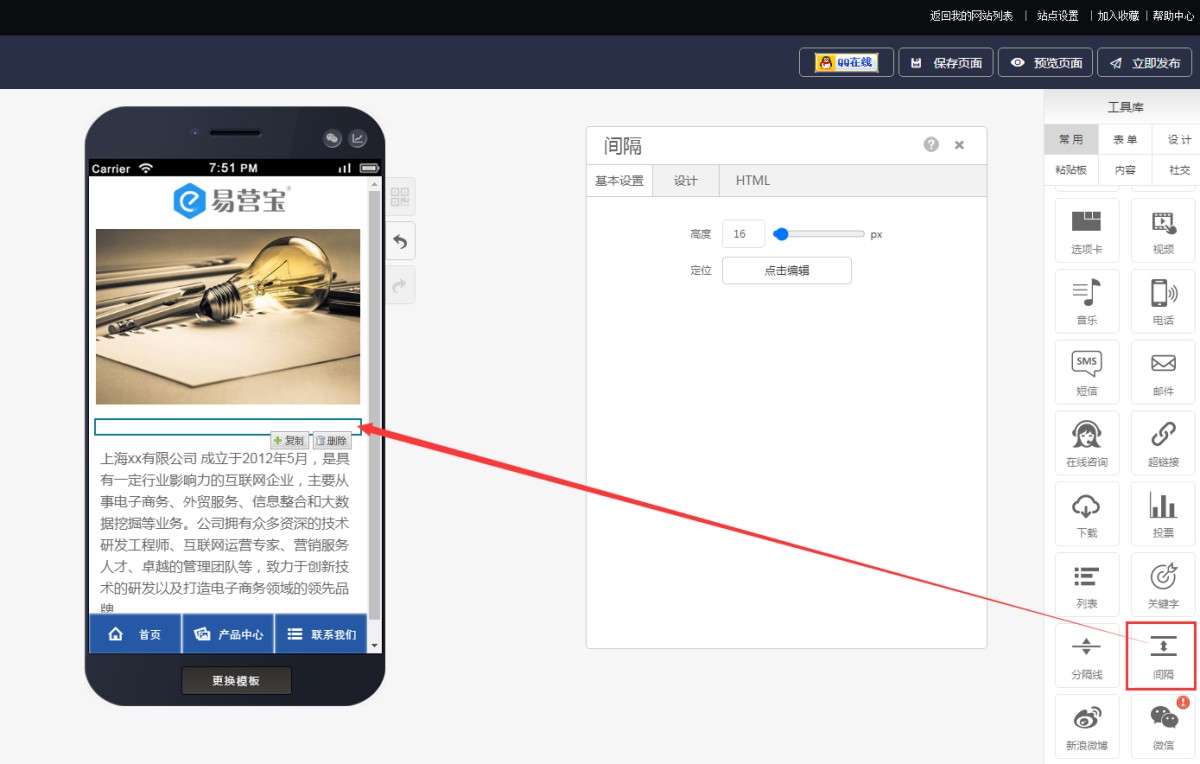Click the 高度 value input field
The height and width of the screenshot is (764, 1200).
tap(743, 234)
